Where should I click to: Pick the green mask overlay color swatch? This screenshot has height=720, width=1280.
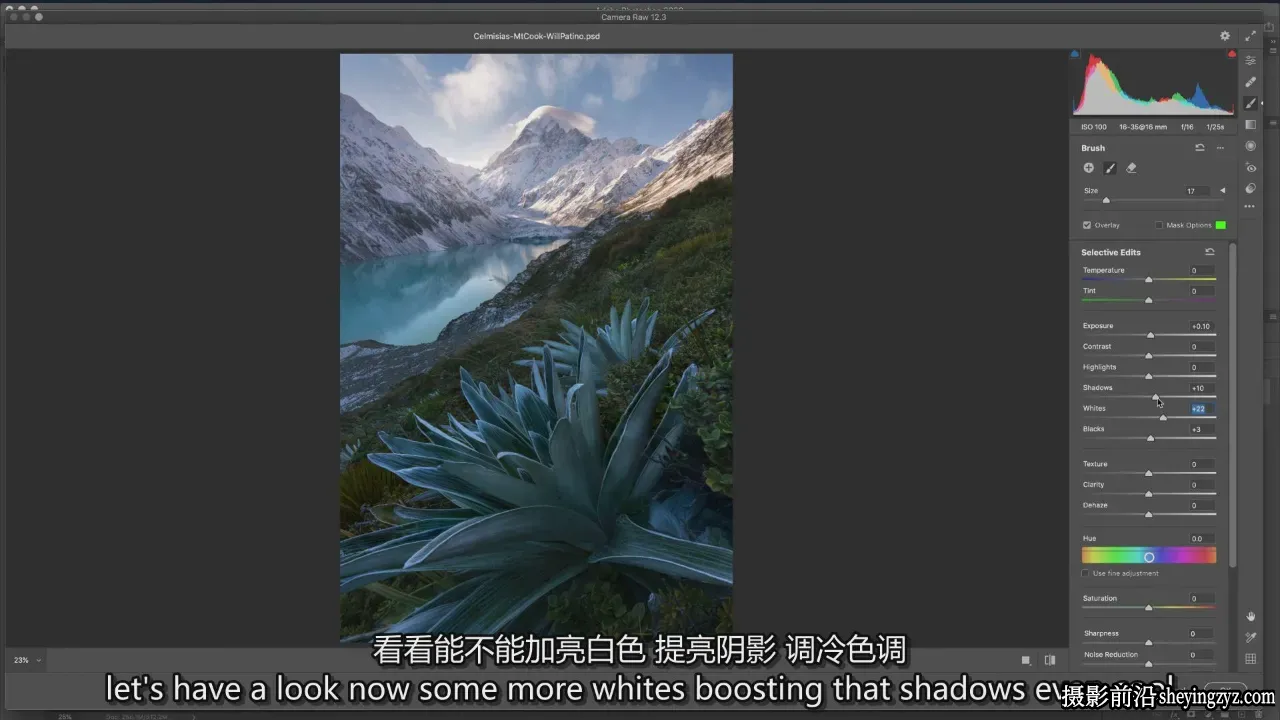[x=1221, y=225]
